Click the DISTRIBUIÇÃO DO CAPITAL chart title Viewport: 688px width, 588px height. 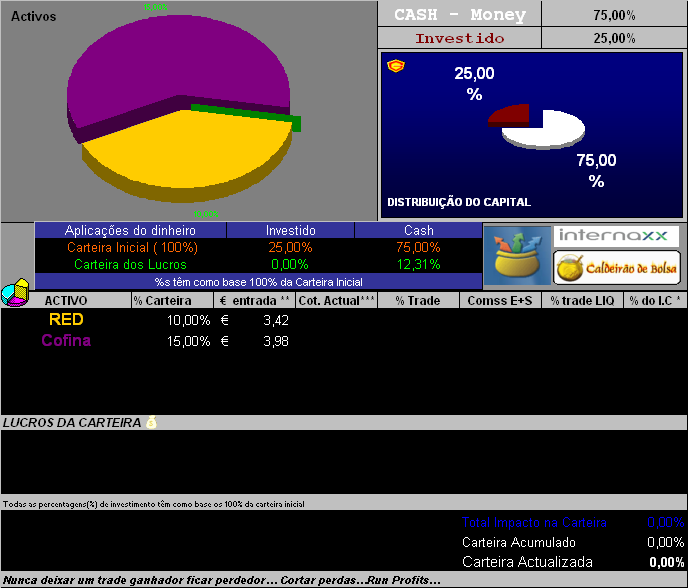(x=459, y=202)
